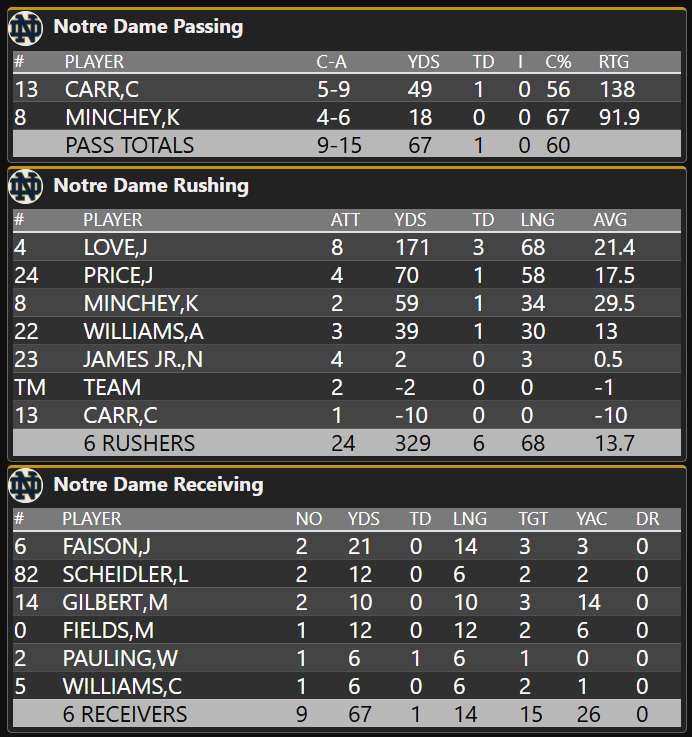Click the TGT column header
The image size is (692, 737).
(533, 519)
